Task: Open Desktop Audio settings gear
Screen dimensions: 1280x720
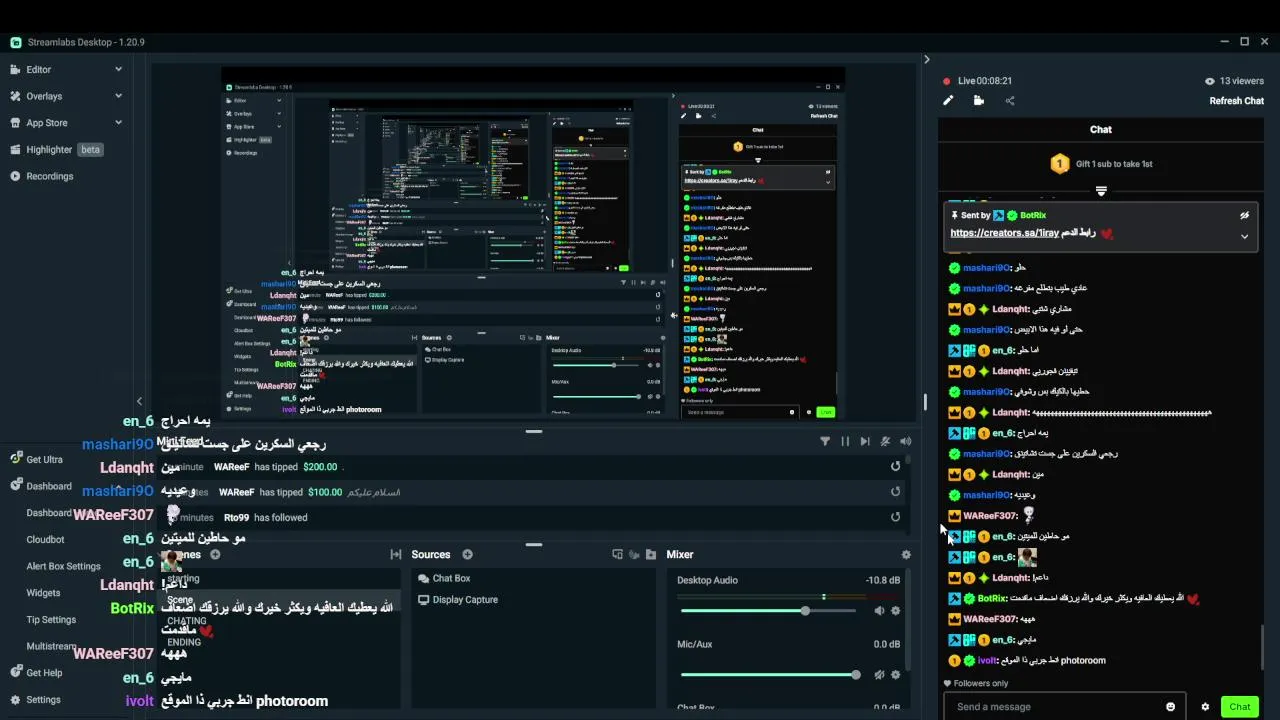Action: [x=895, y=610]
